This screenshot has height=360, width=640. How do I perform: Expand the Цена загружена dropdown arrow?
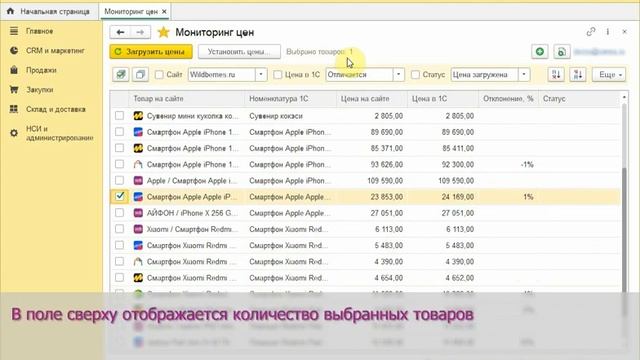[524, 75]
